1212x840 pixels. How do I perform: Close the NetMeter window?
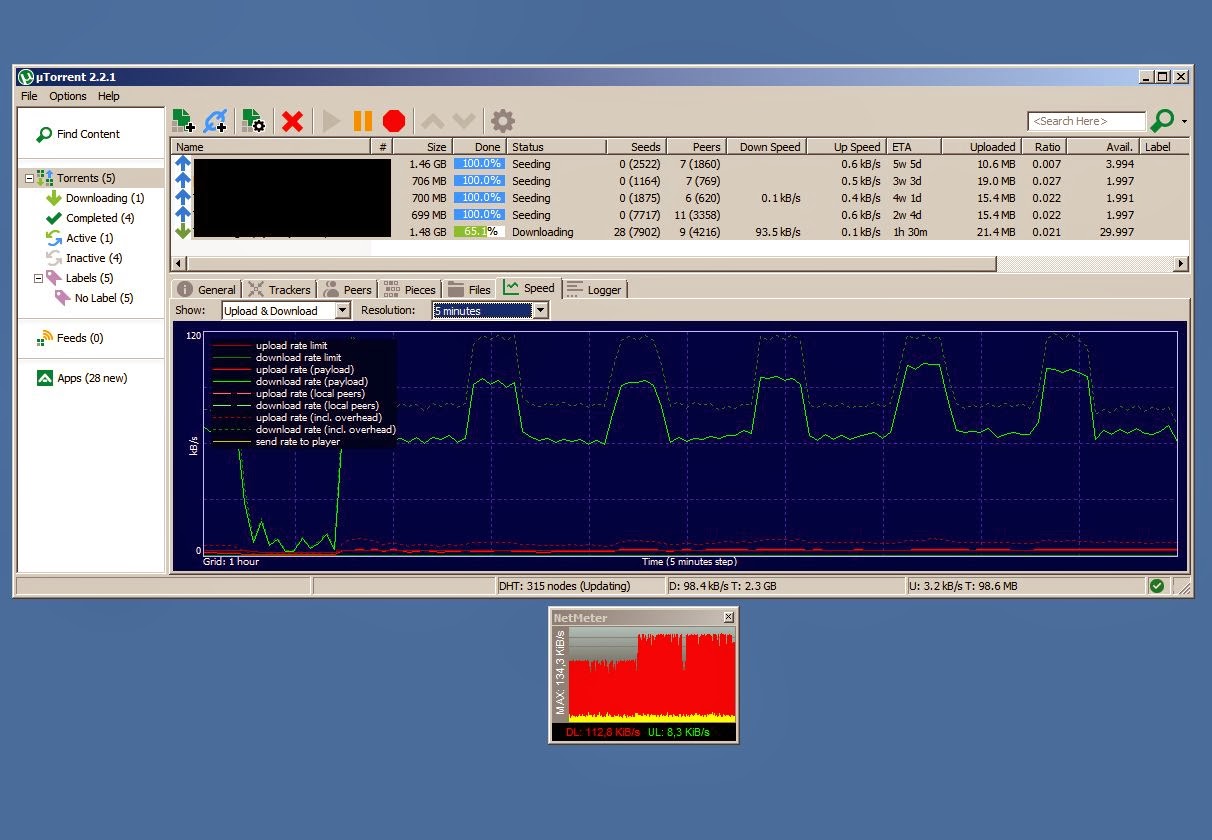point(728,618)
